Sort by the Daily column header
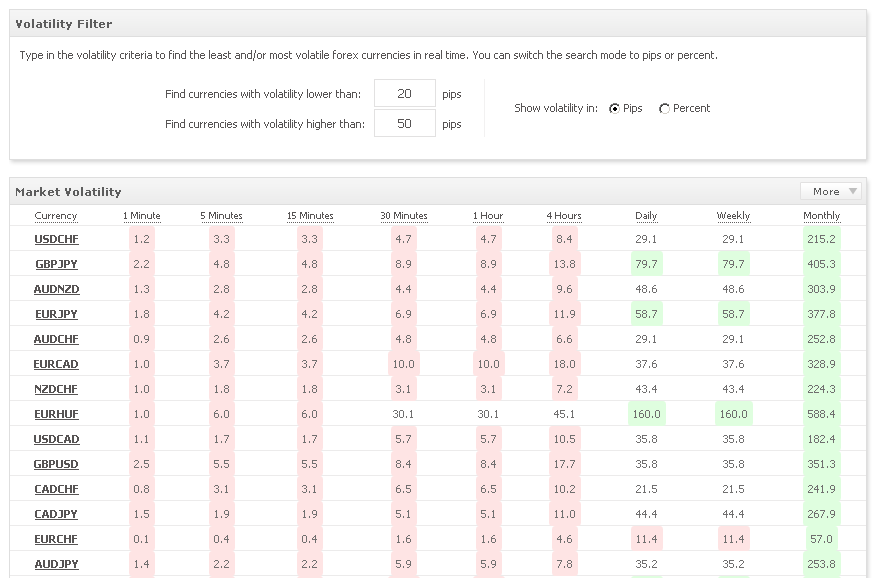The width and height of the screenshot is (880, 578). pos(646,215)
